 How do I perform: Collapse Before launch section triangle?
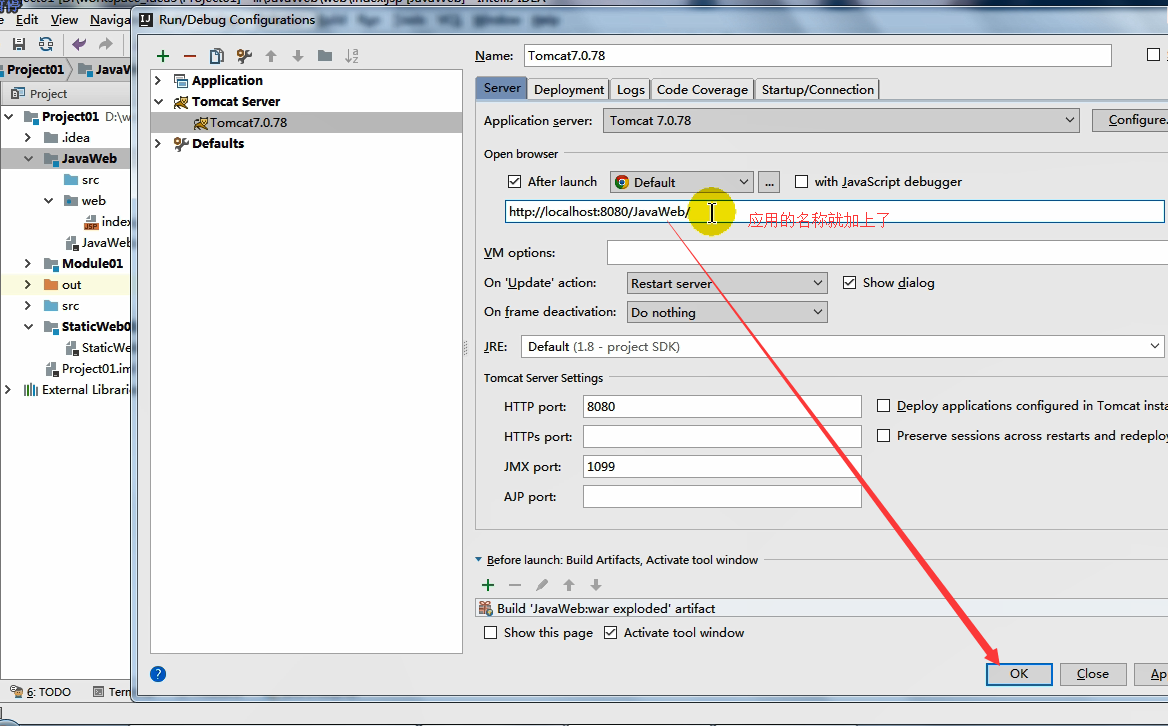point(479,560)
